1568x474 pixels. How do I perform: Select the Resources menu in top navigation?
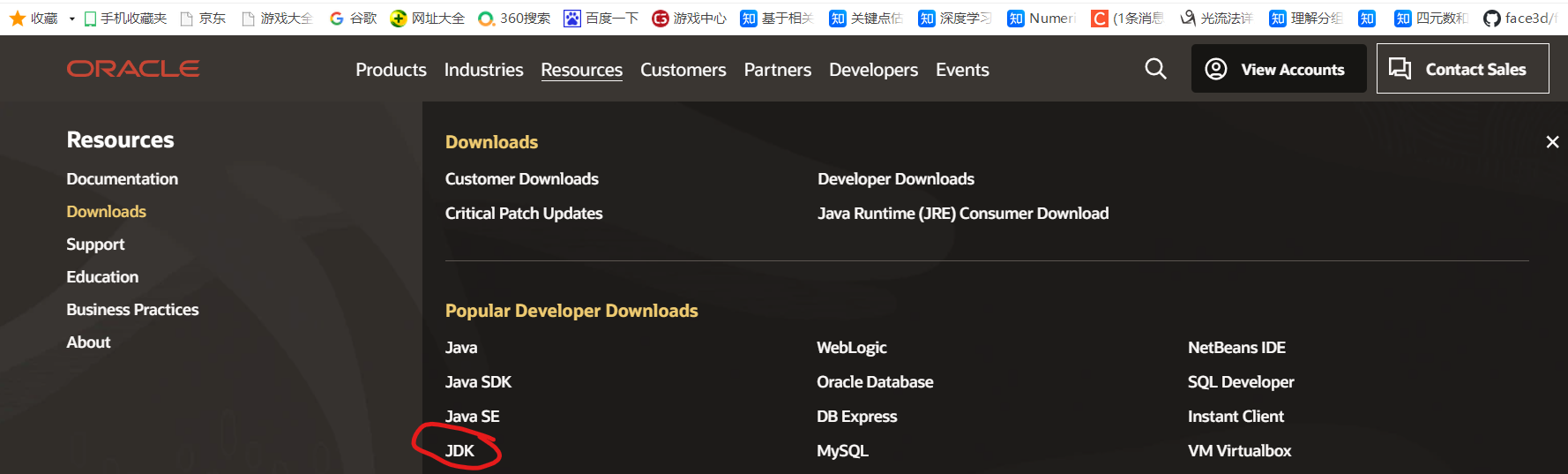pyautogui.click(x=581, y=70)
